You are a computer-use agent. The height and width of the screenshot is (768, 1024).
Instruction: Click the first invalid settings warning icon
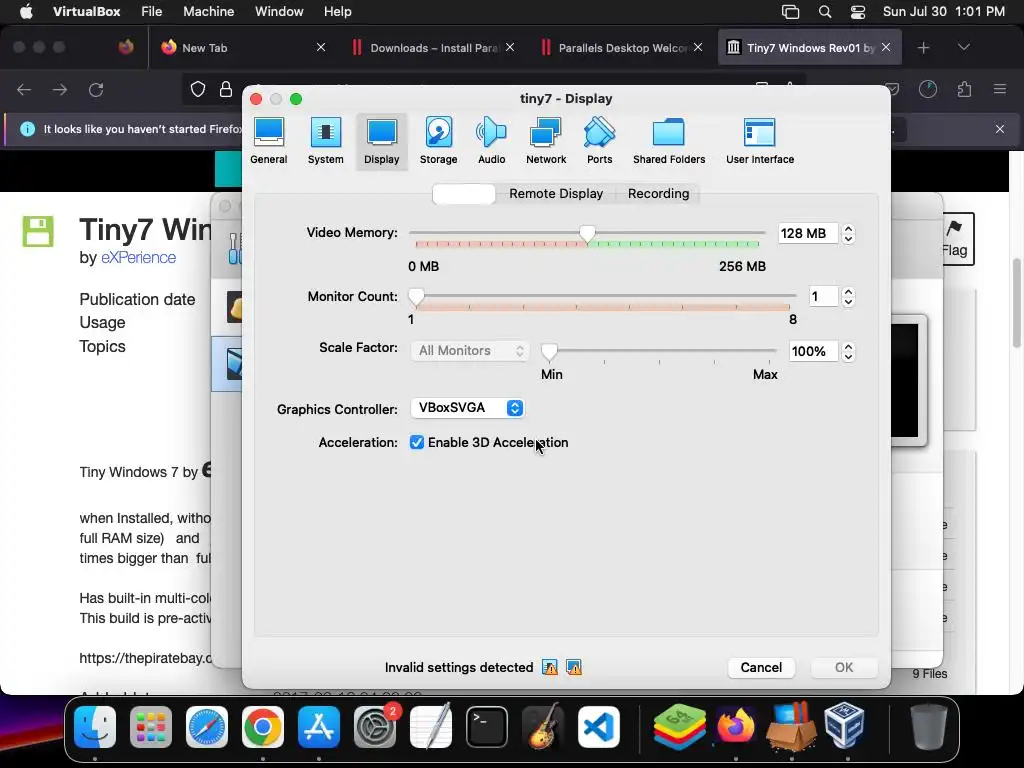pyautogui.click(x=550, y=667)
